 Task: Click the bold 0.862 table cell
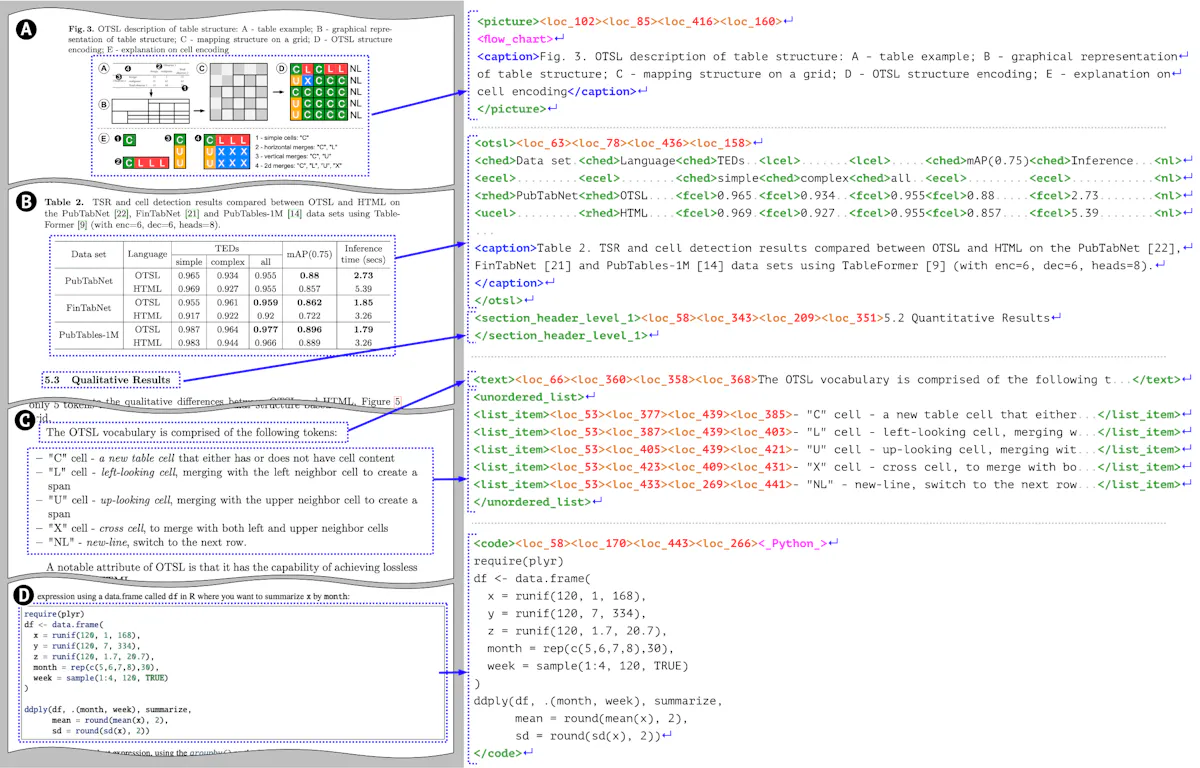309,301
